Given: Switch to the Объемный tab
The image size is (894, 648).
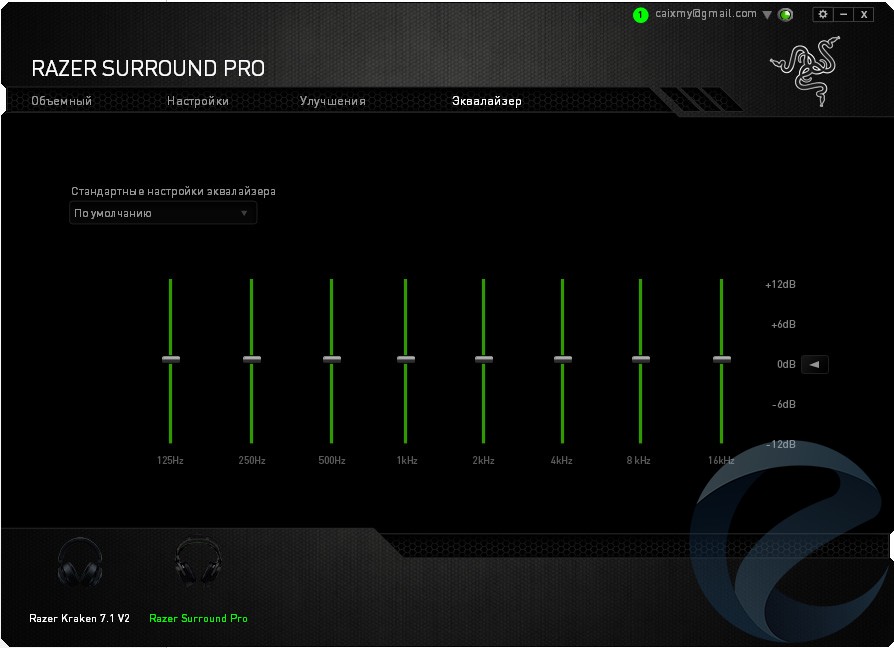Looking at the screenshot, I should (x=61, y=101).
